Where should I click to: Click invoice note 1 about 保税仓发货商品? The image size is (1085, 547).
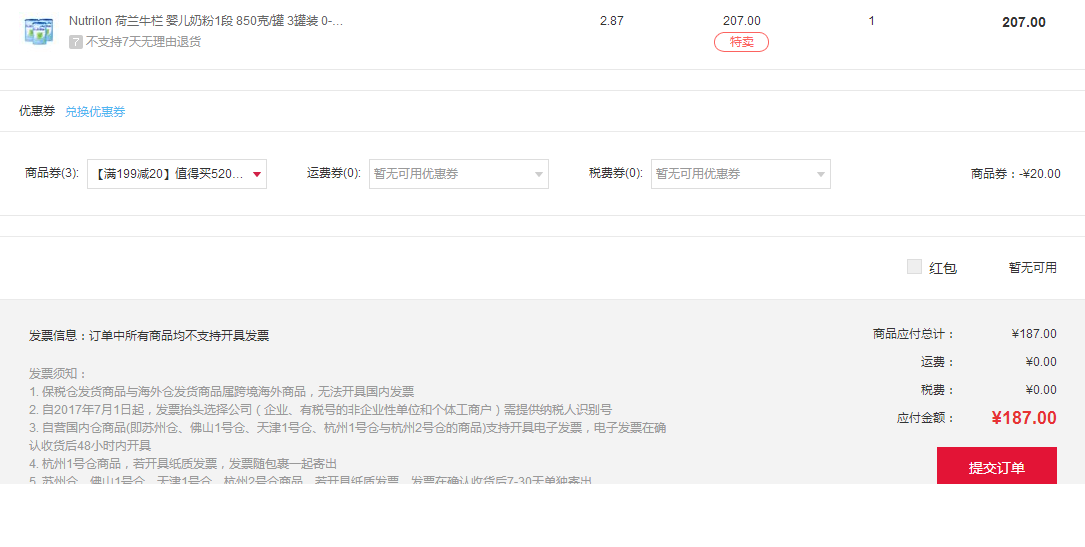pos(221,391)
